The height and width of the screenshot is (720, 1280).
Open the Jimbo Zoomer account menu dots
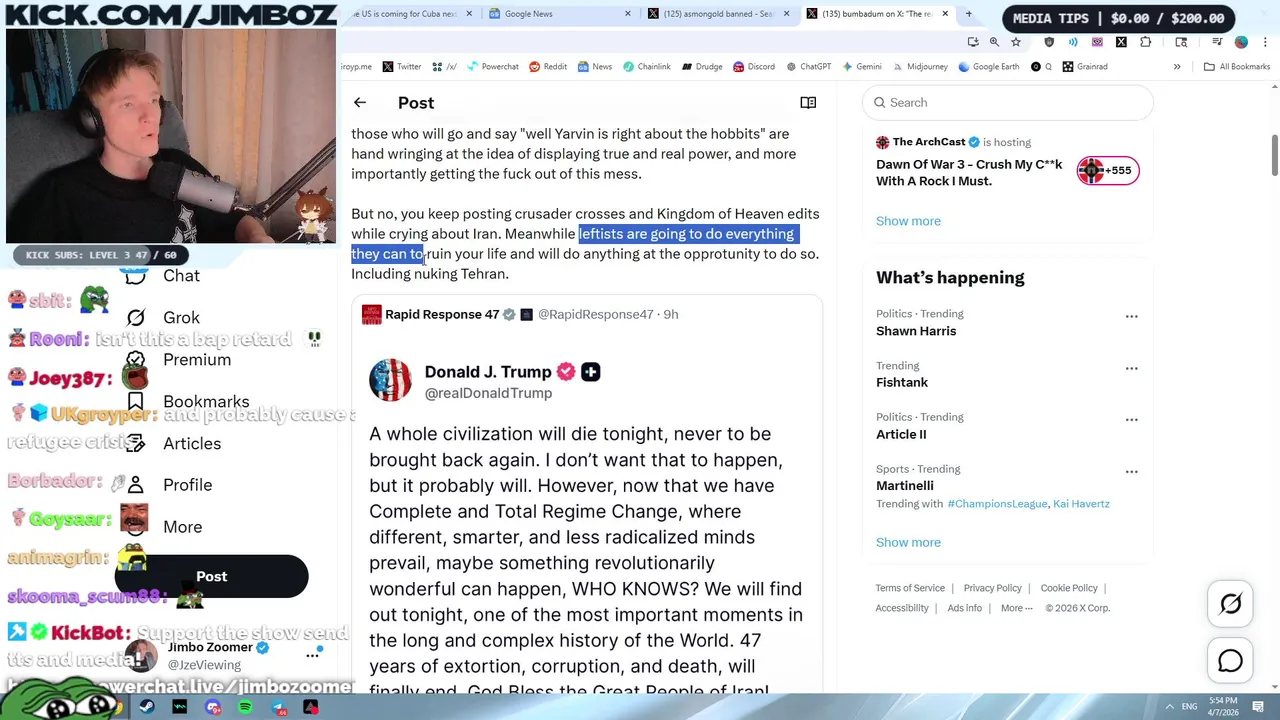[313, 655]
